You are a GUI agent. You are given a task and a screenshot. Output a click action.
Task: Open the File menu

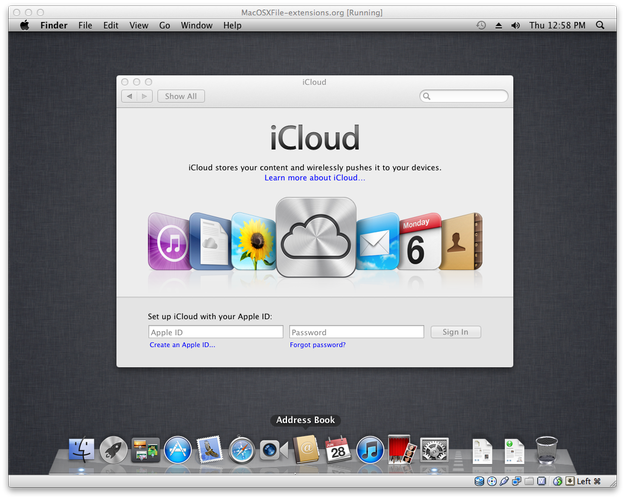[85, 25]
